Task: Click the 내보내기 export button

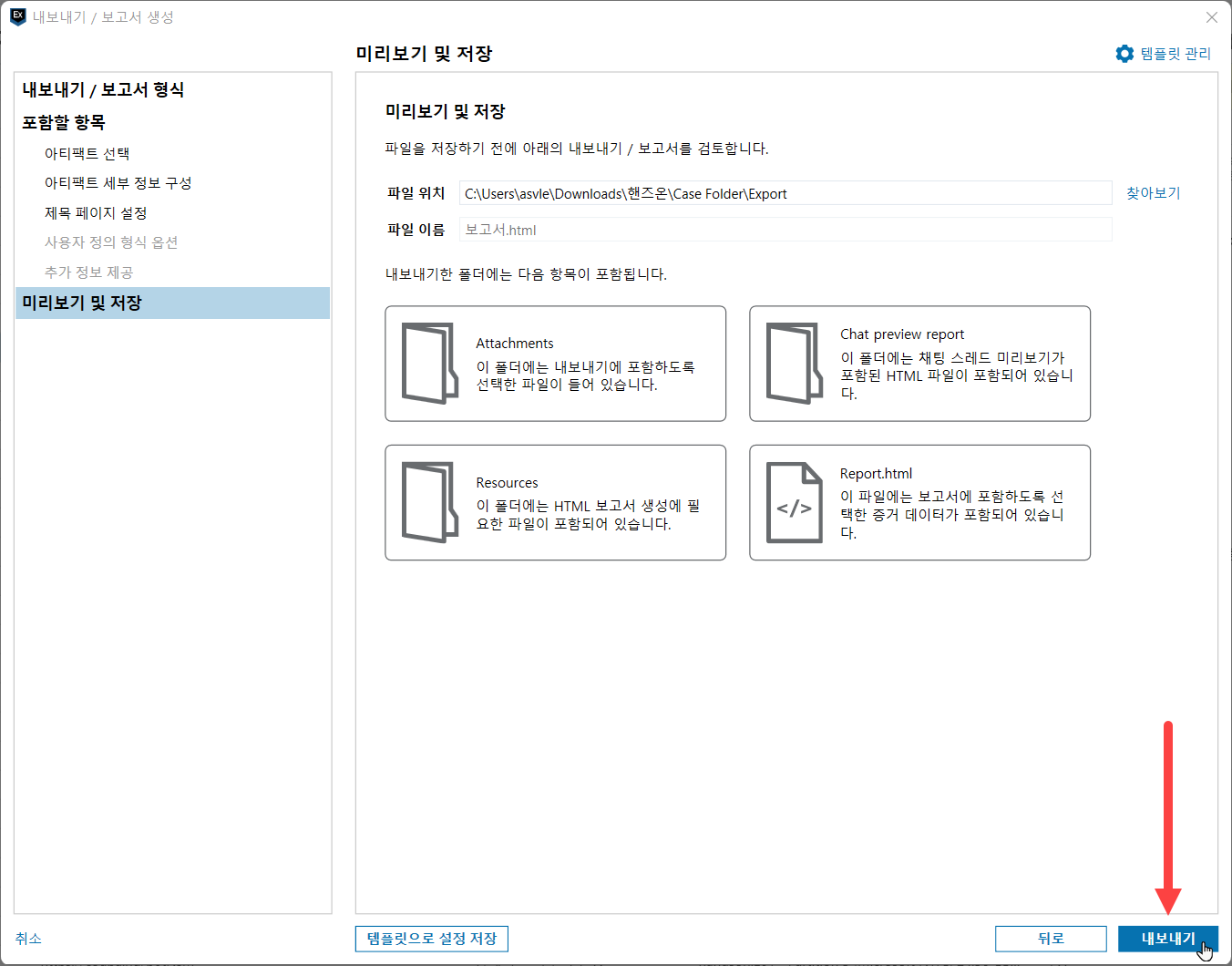Action: pos(1168,939)
